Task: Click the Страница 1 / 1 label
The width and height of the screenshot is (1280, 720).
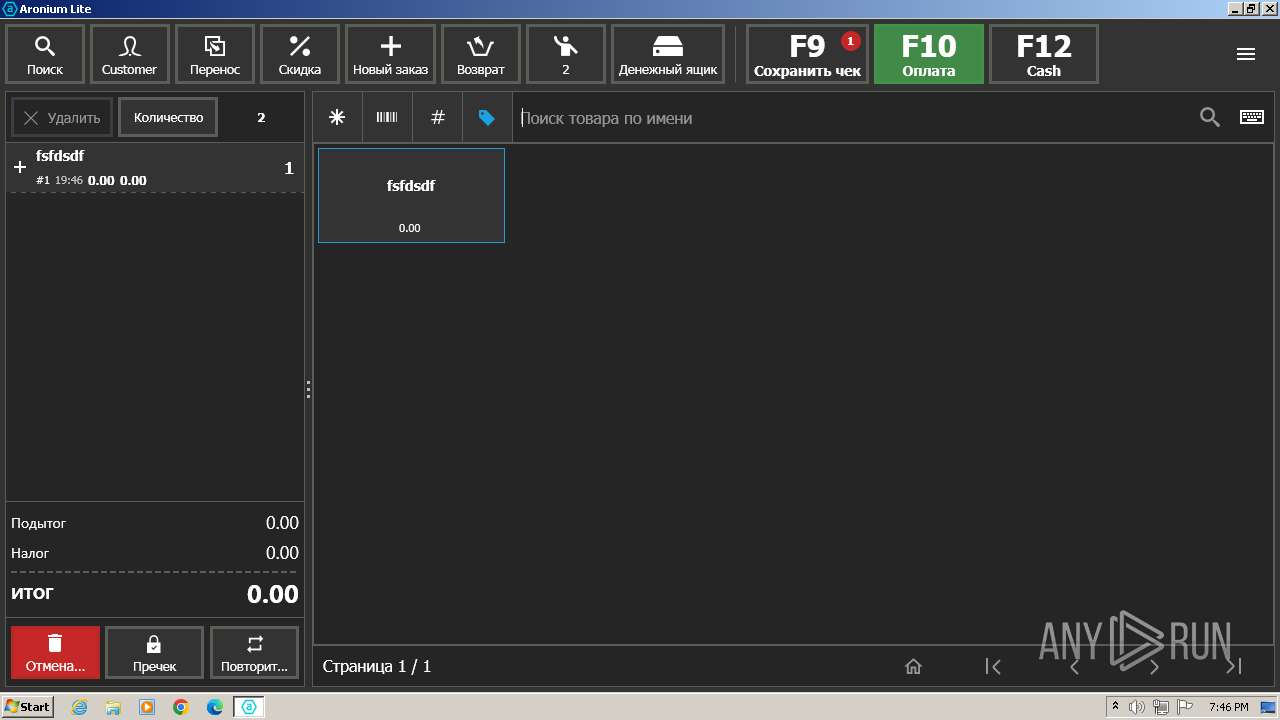Action: pyautogui.click(x=377, y=666)
